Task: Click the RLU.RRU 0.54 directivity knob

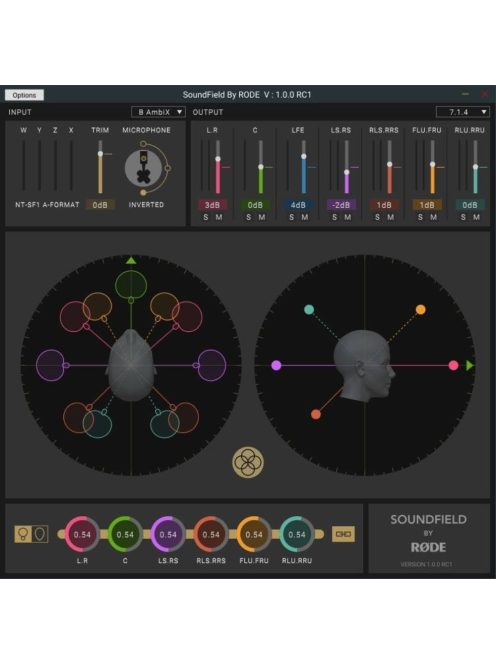Action: (x=297, y=534)
